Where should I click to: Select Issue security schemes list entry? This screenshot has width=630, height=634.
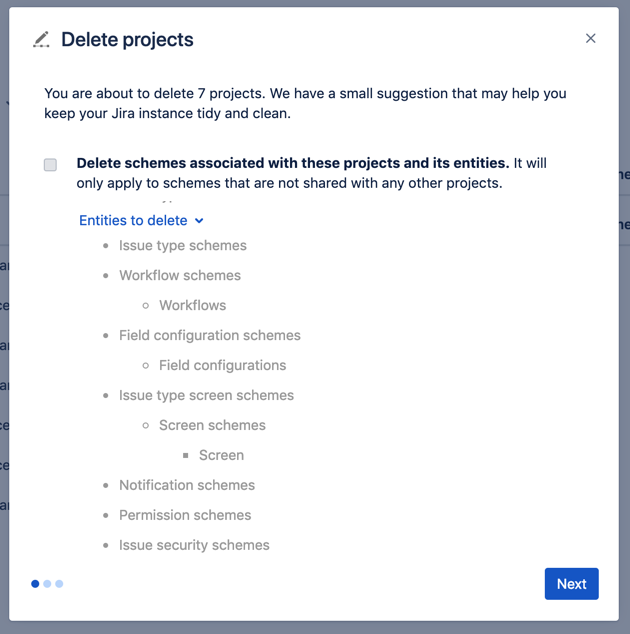point(194,545)
